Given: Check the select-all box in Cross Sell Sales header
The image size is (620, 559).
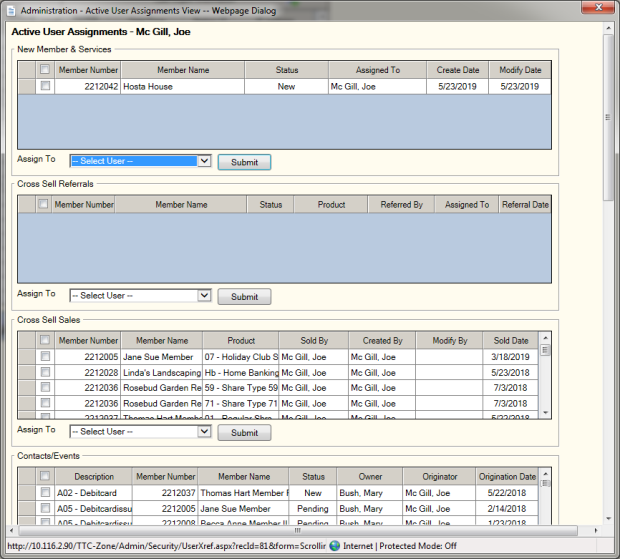Looking at the screenshot, I should [45, 340].
